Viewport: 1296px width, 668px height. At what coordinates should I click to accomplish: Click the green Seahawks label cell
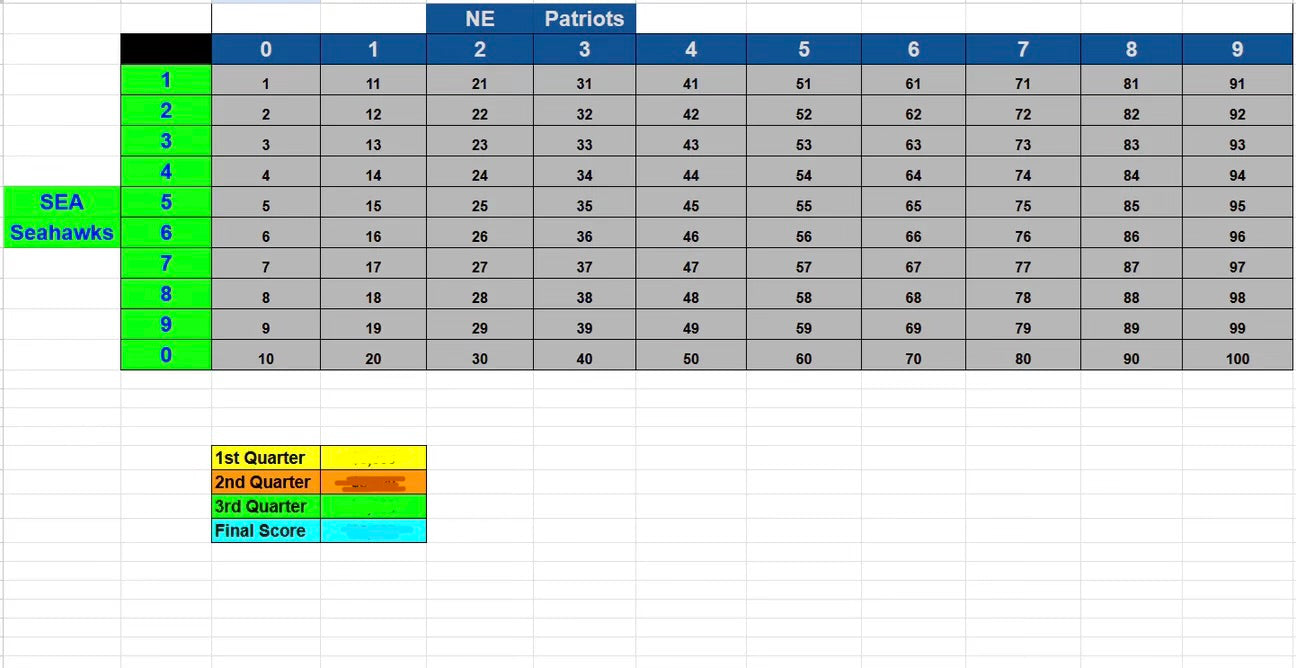click(x=62, y=233)
